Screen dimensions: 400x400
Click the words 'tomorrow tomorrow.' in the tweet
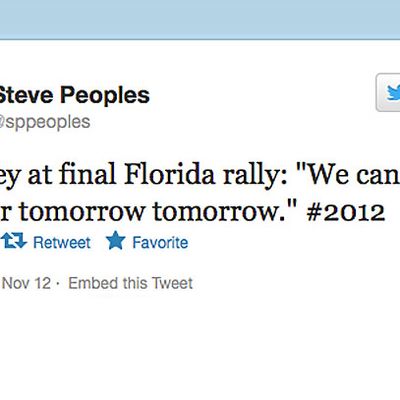(149, 212)
